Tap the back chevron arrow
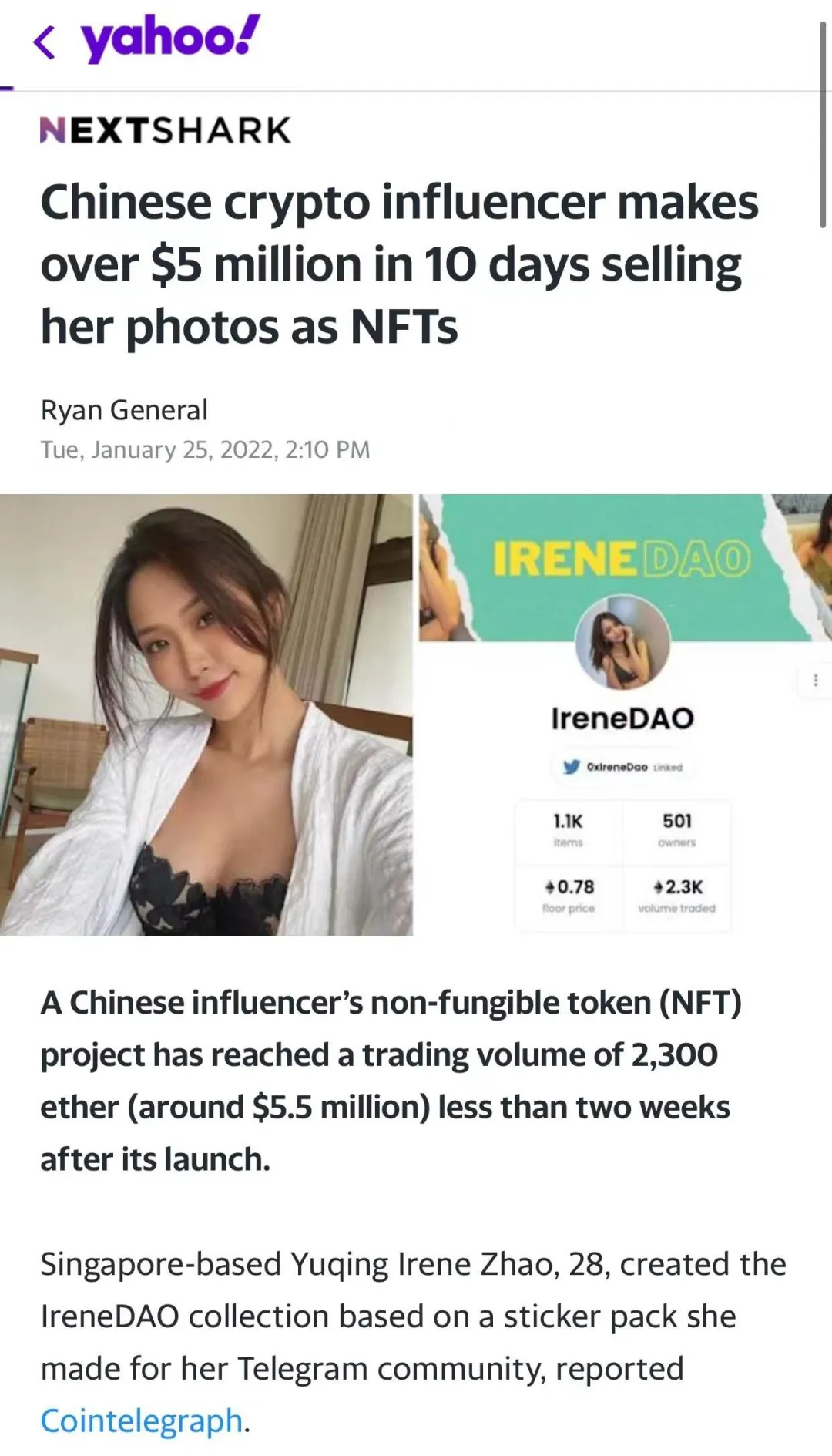Viewport: 832px width, 1456px height. 45,42
